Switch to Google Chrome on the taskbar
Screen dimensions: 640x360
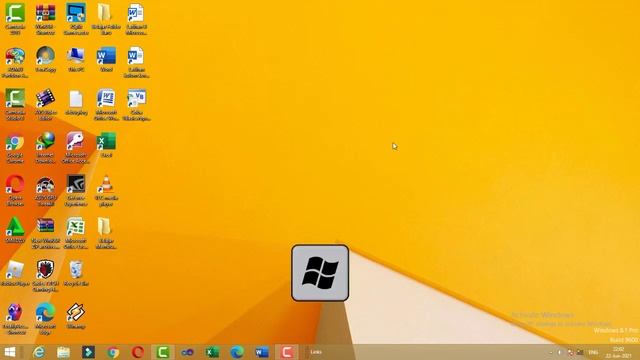click(113, 352)
